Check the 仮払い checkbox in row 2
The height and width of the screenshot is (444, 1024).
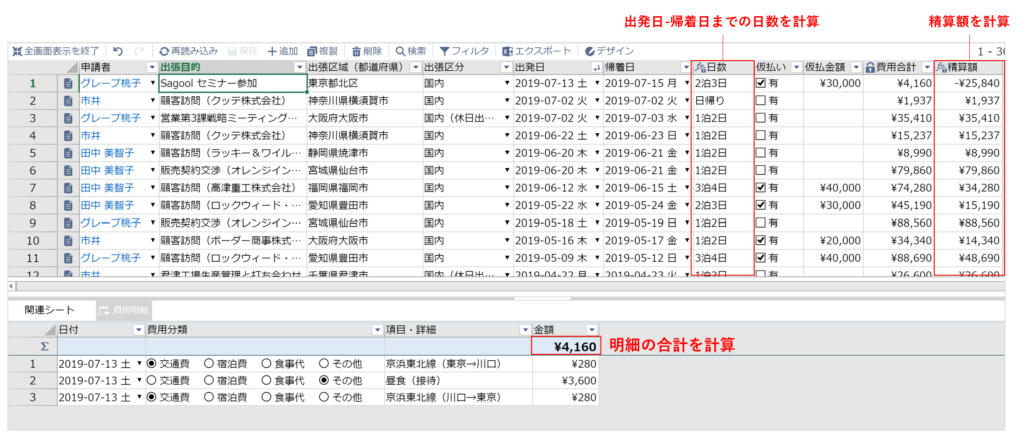761,101
